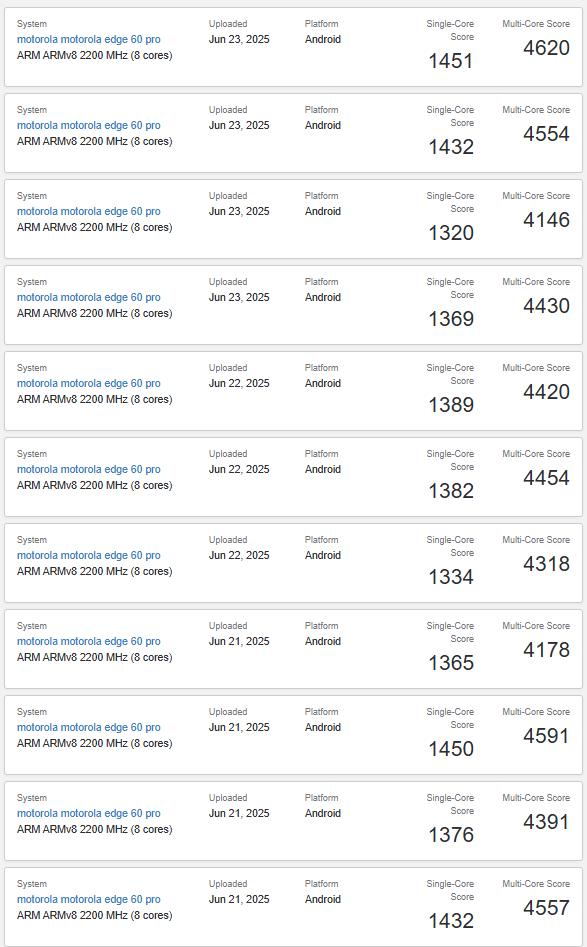Open the motorola link for single-core score 1389
Viewport: 587px width, 947px height.
coord(89,383)
